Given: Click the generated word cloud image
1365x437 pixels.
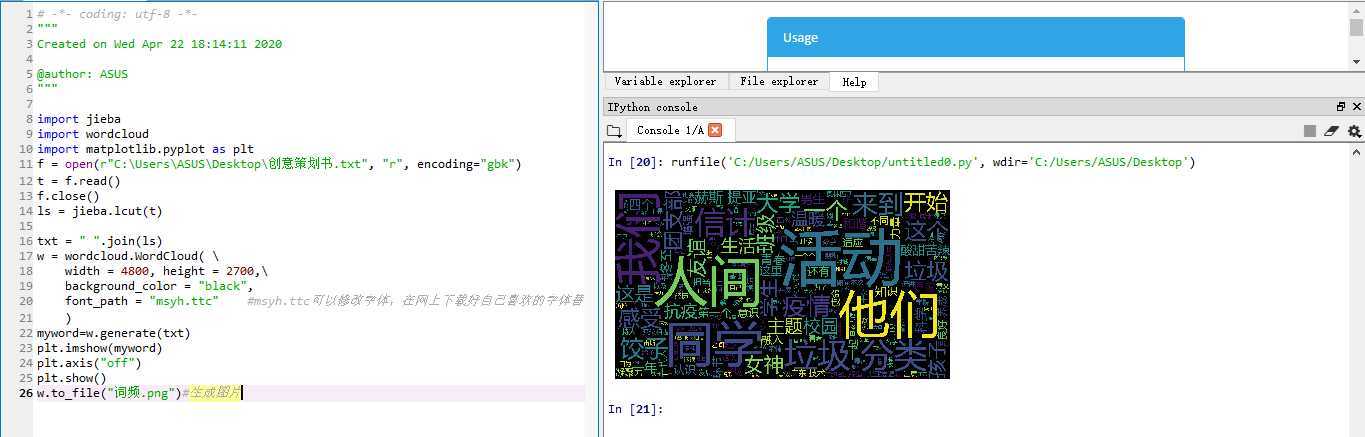Looking at the screenshot, I should (782, 284).
